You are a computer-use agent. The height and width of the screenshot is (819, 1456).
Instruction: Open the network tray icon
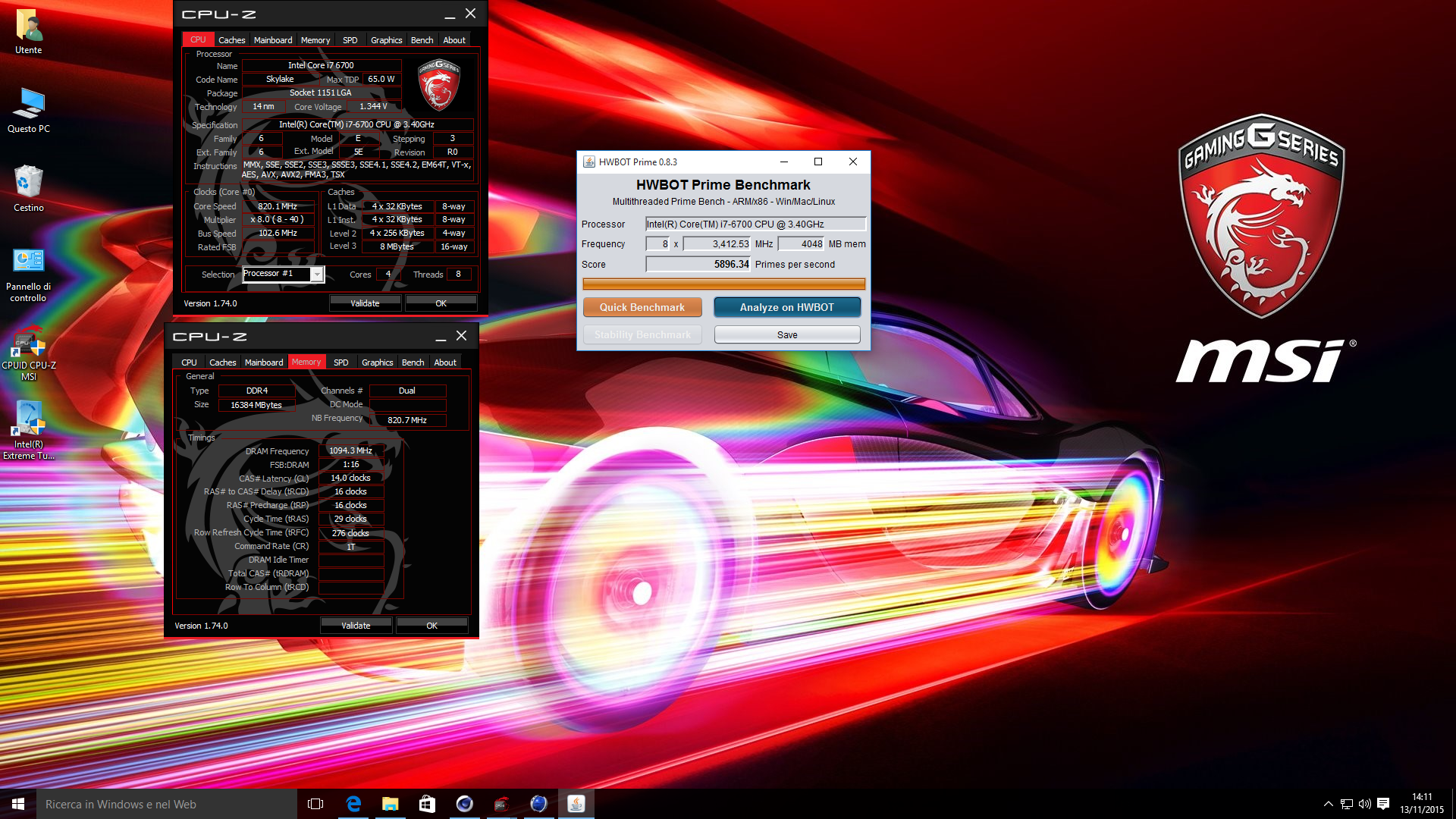tap(1347, 804)
